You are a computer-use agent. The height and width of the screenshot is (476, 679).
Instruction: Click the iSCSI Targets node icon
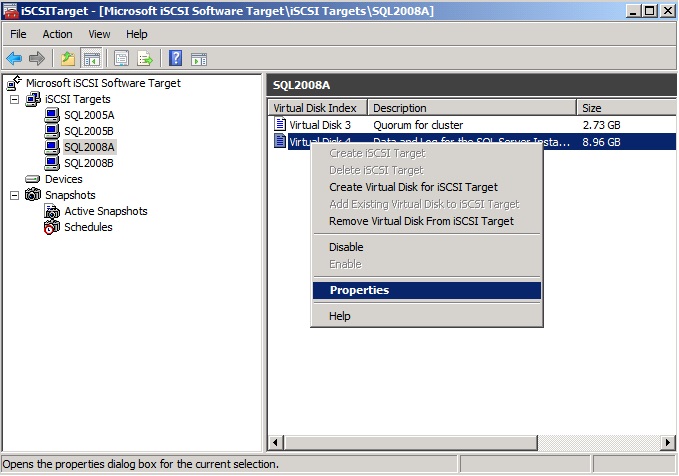click(33, 99)
